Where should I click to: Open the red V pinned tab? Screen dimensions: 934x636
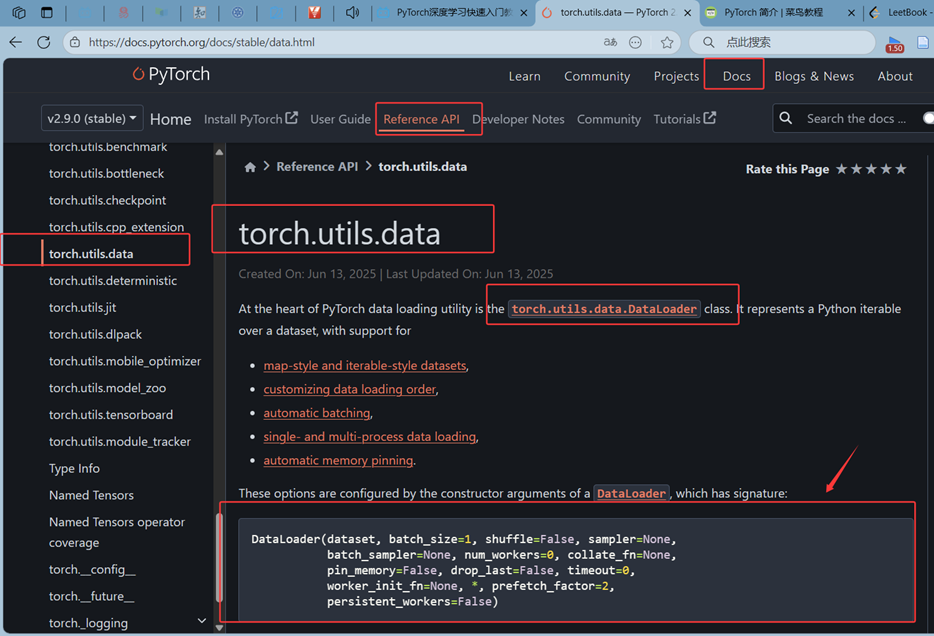pyautogui.click(x=315, y=13)
